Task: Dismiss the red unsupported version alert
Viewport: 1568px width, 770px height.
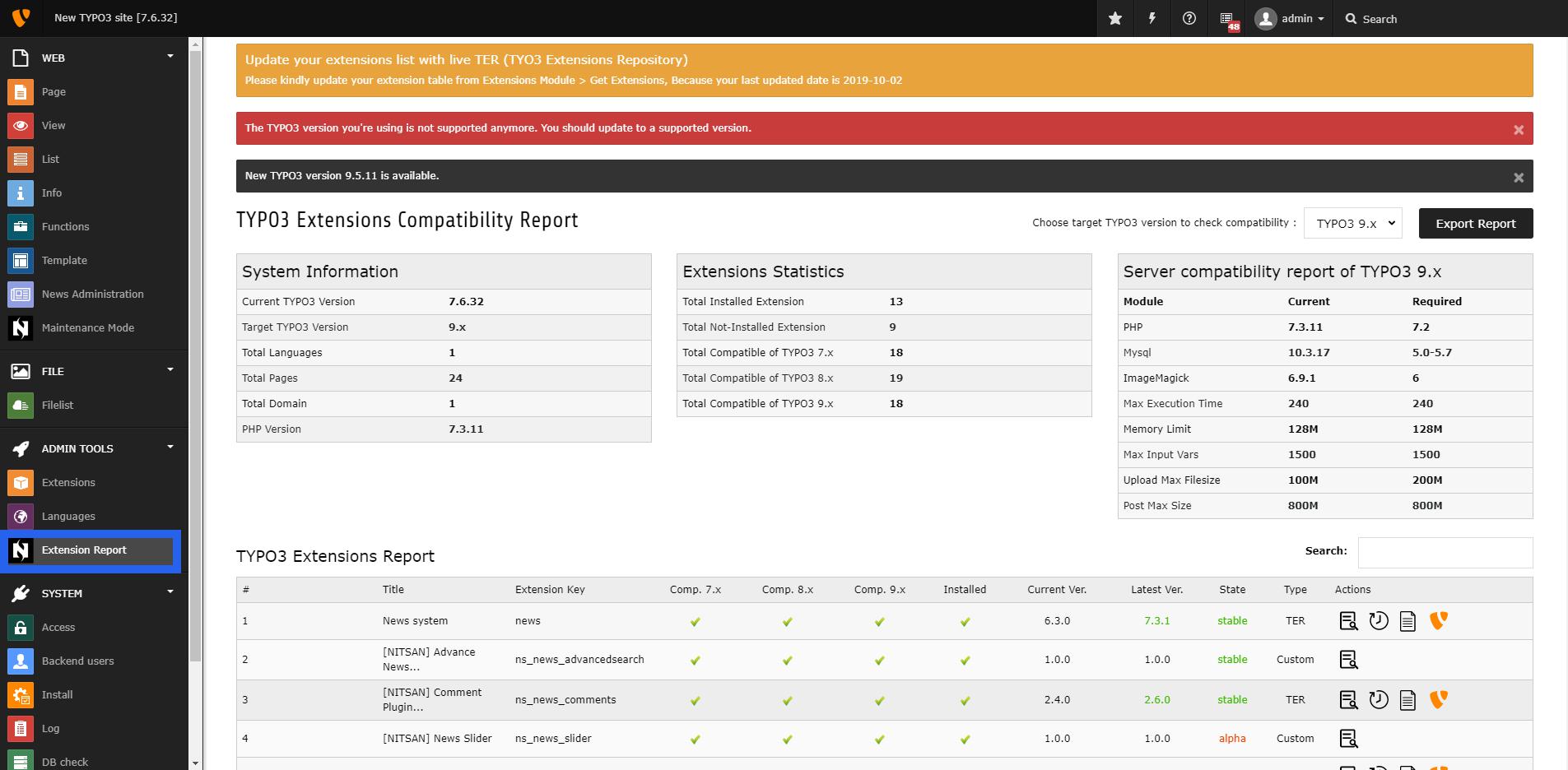Action: [x=1519, y=130]
